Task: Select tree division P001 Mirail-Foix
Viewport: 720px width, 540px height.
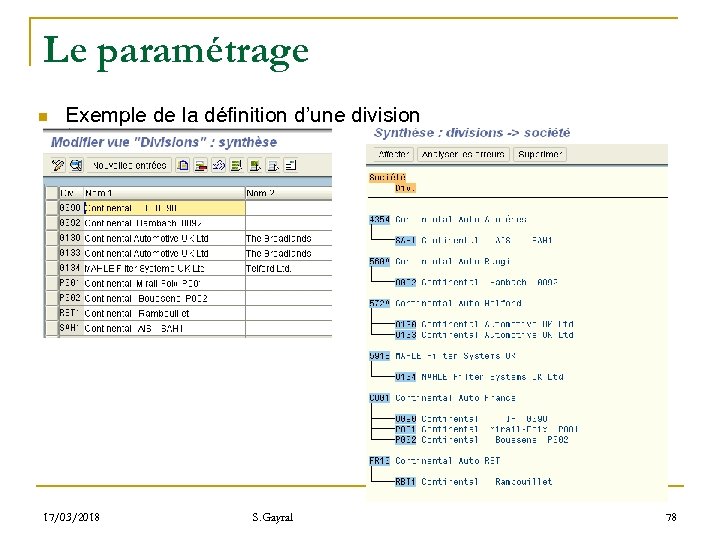Action: 405,429
